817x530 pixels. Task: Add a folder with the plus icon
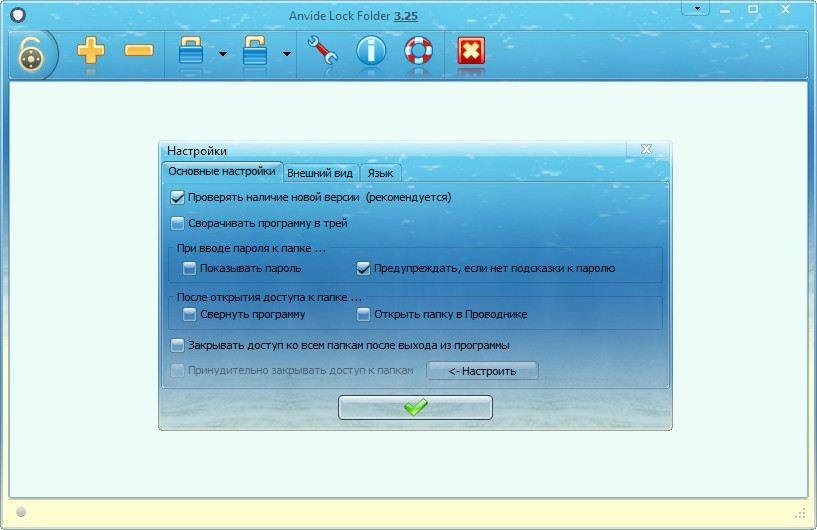(91, 51)
